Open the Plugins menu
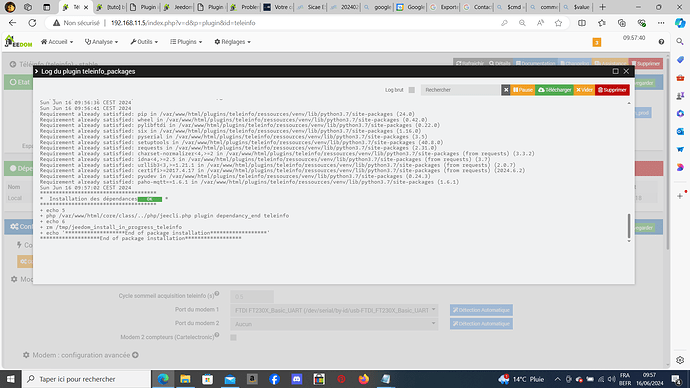This screenshot has height=388, width=690. click(x=186, y=42)
